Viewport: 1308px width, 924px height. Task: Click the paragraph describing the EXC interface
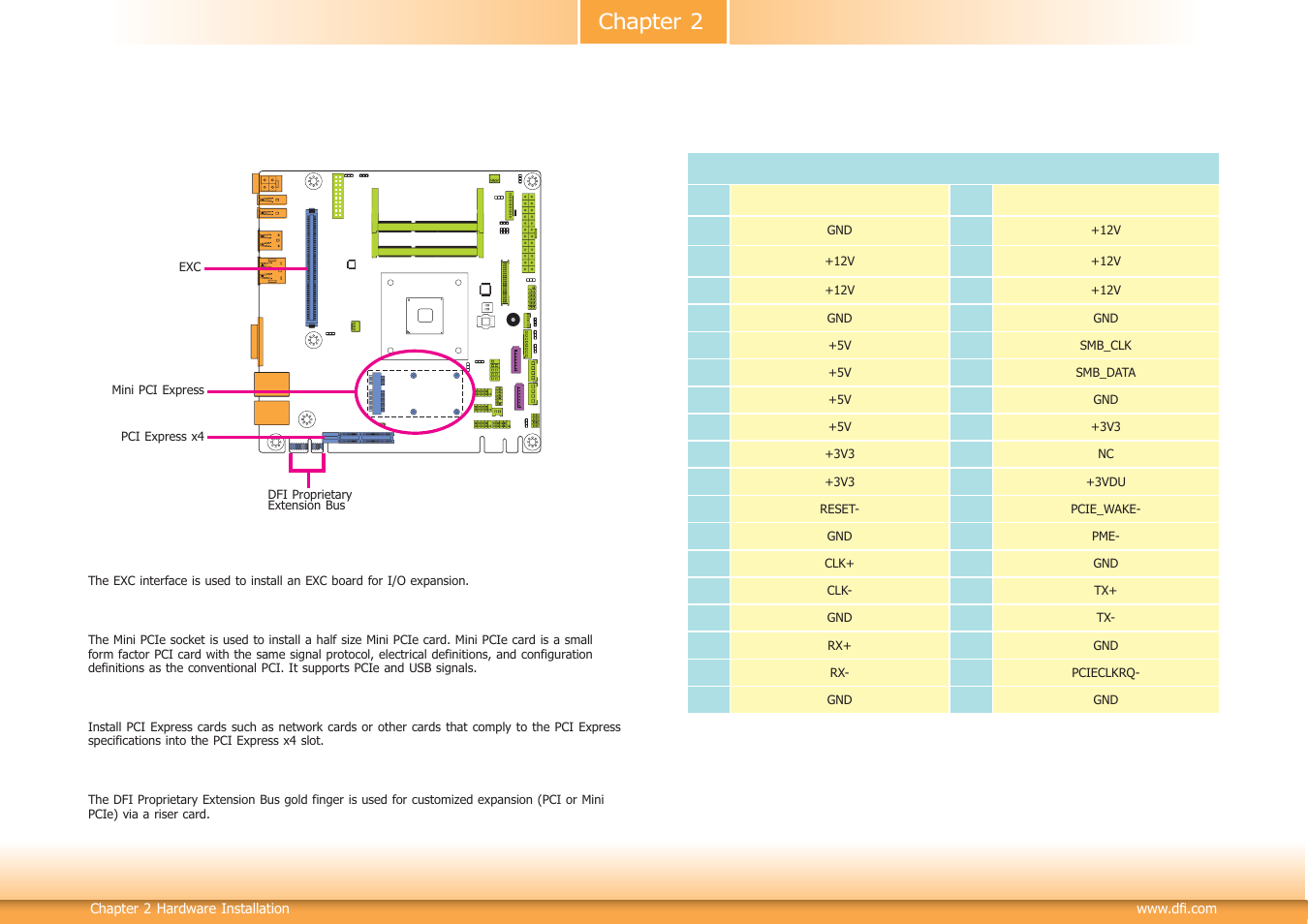click(x=278, y=581)
